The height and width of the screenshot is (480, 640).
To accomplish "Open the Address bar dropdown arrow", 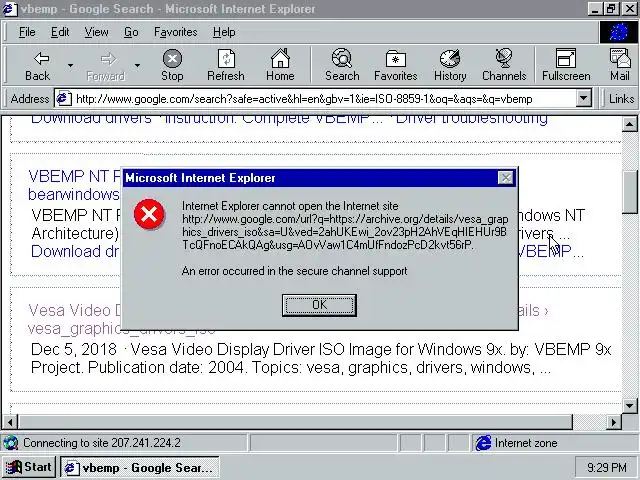I will (584, 99).
